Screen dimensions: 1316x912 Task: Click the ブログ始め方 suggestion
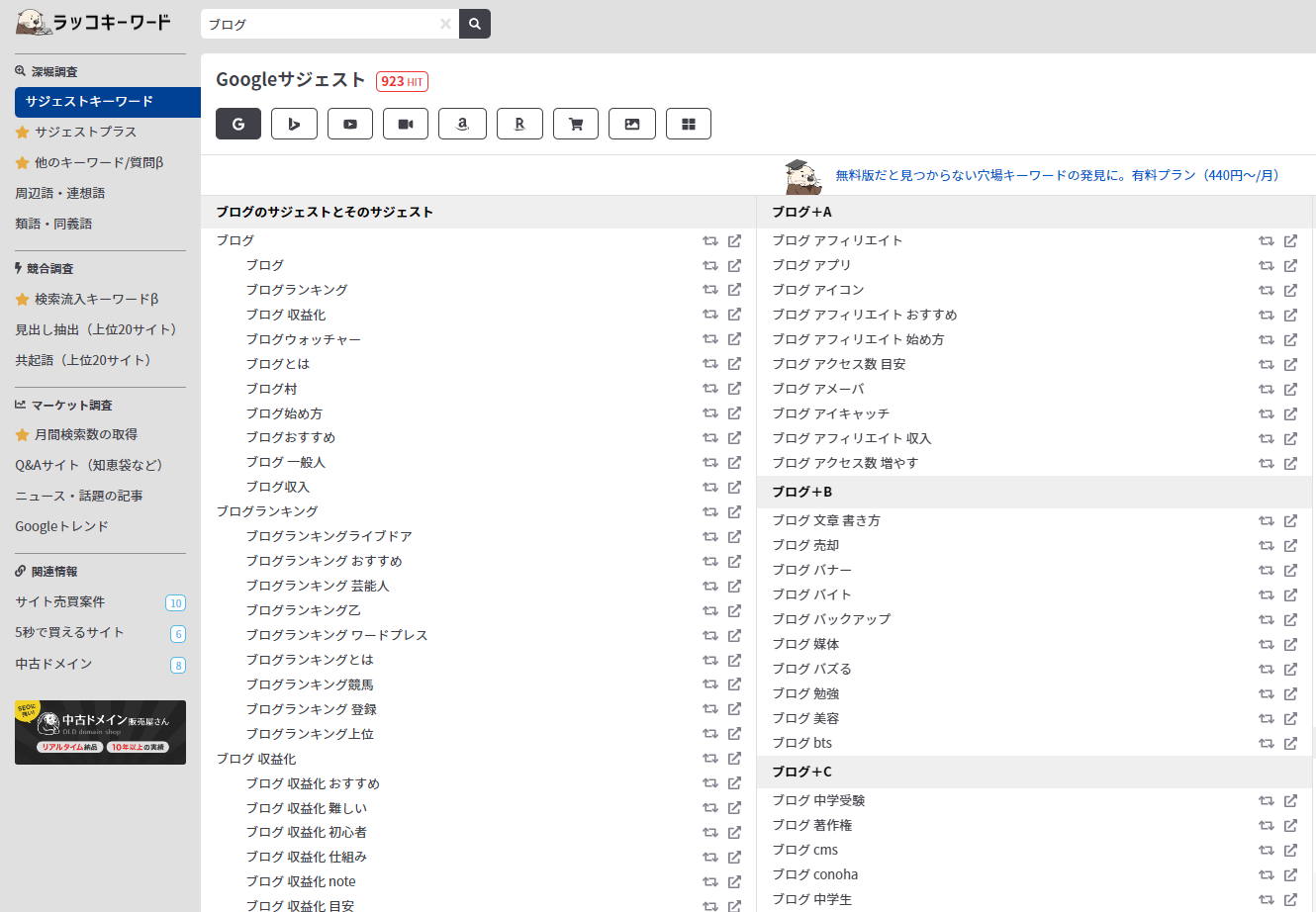284,413
